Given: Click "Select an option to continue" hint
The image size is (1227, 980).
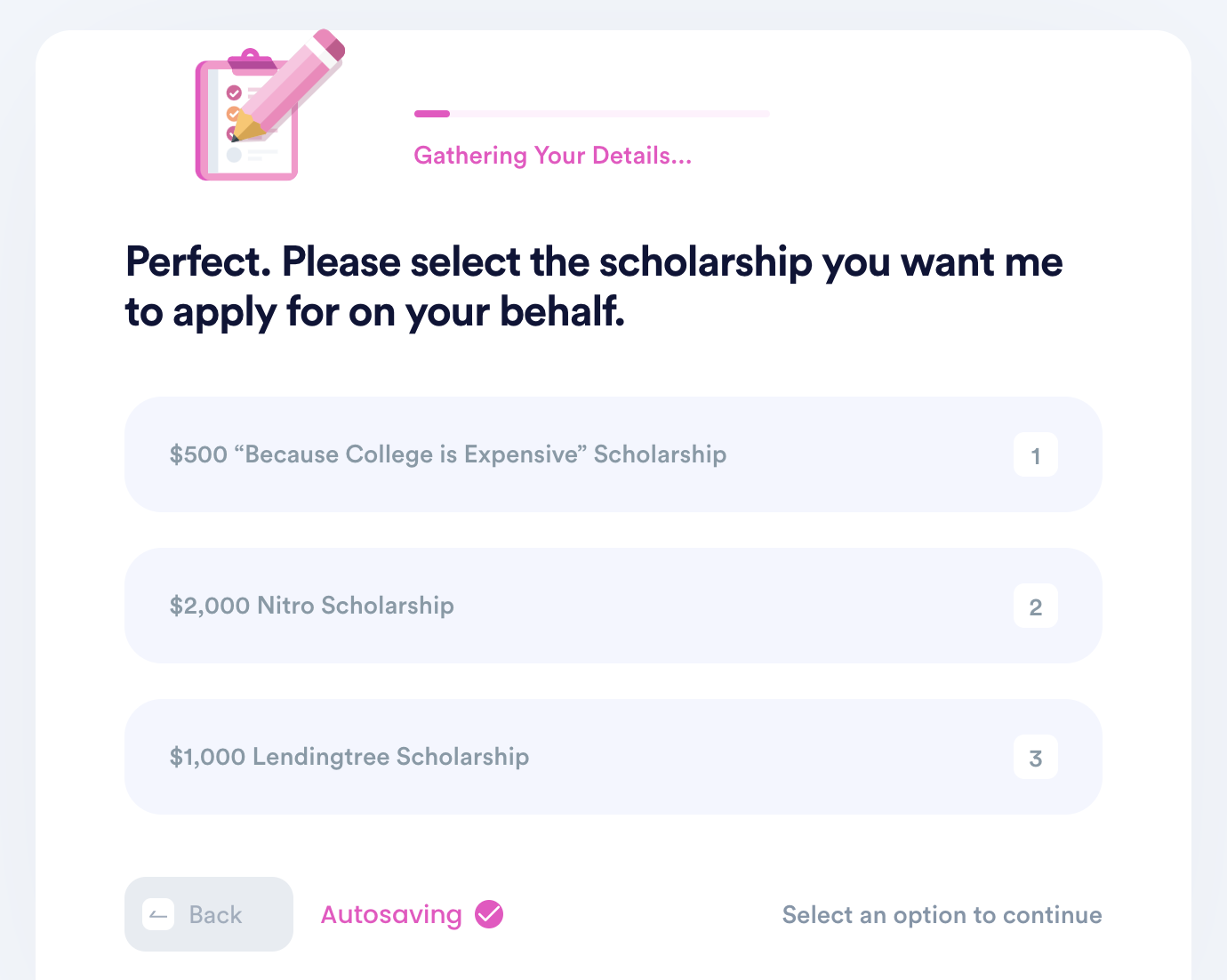Looking at the screenshot, I should click(942, 915).
